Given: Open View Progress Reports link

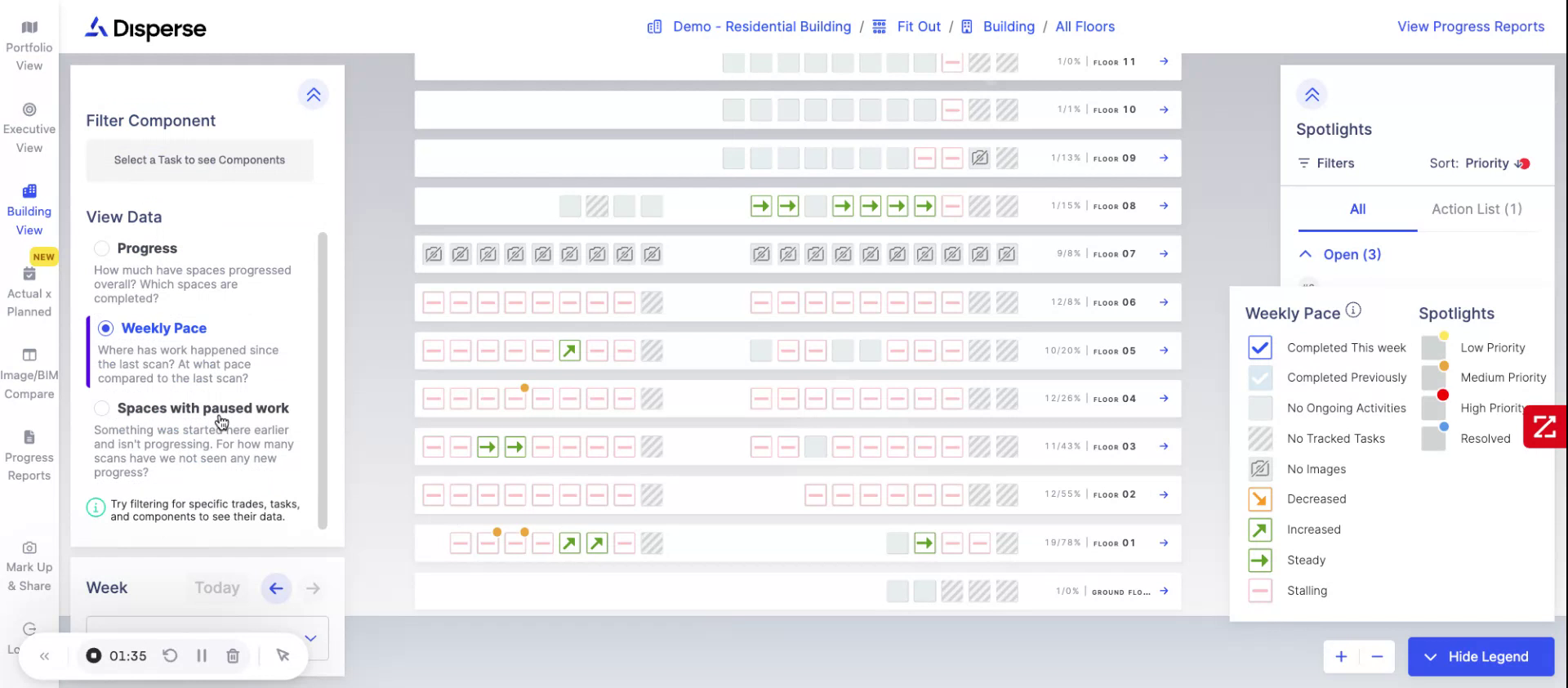Looking at the screenshot, I should [x=1471, y=26].
